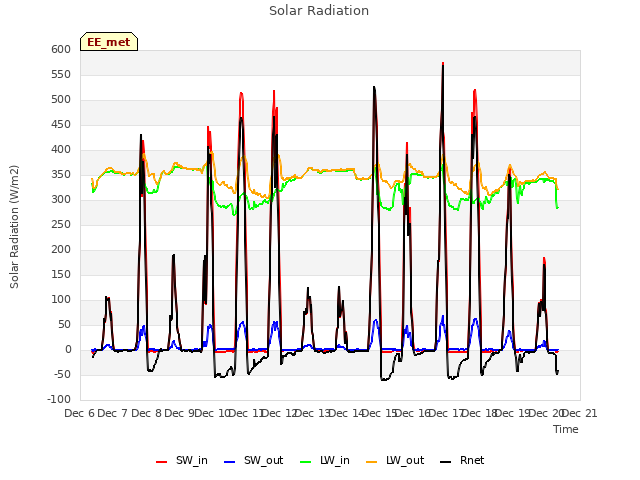Click the Solar Radiation chart title
Image resolution: width=640 pixels, height=480 pixels.
(319, 11)
